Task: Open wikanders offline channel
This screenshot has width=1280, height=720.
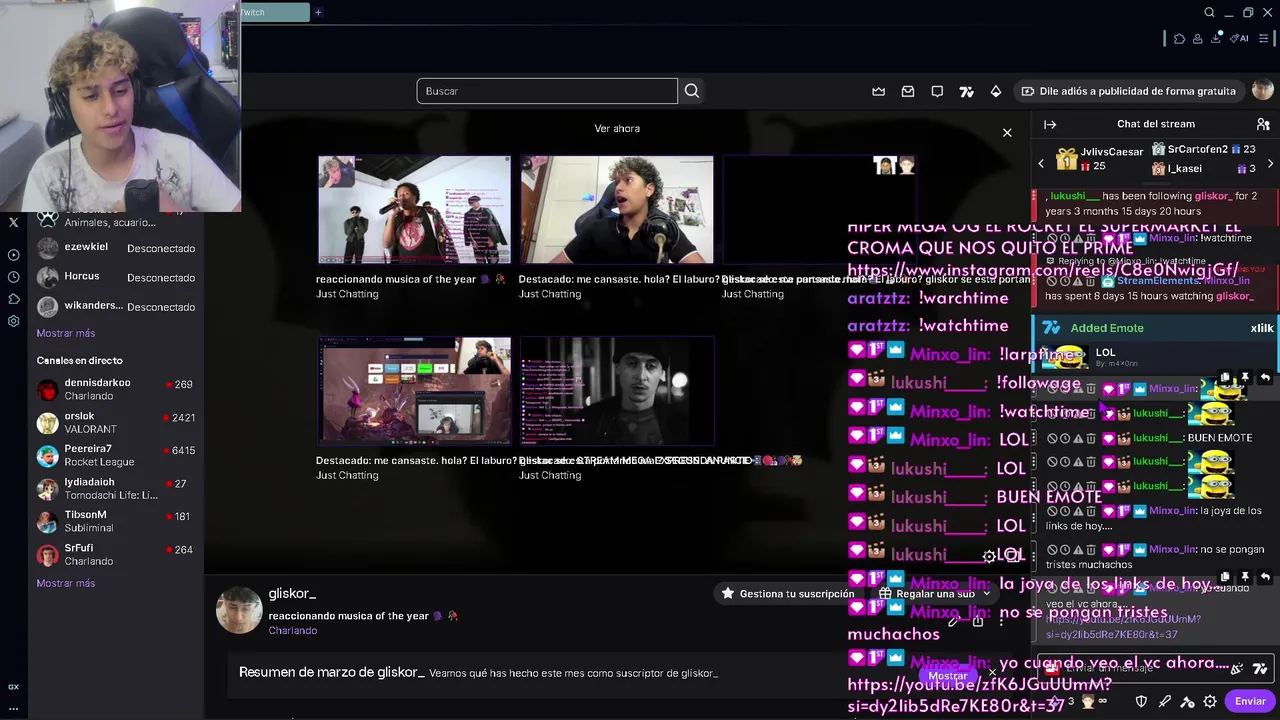Action: (115, 306)
